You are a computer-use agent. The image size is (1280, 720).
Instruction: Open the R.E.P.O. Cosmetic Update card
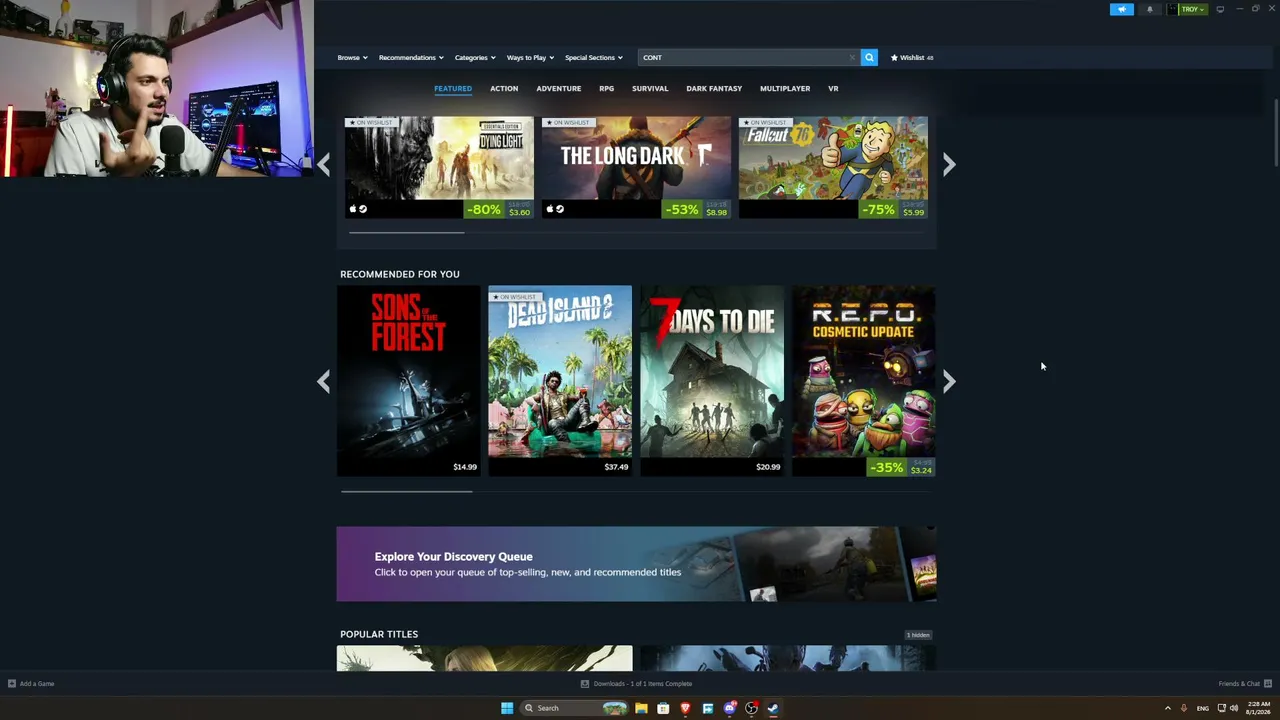click(x=864, y=381)
